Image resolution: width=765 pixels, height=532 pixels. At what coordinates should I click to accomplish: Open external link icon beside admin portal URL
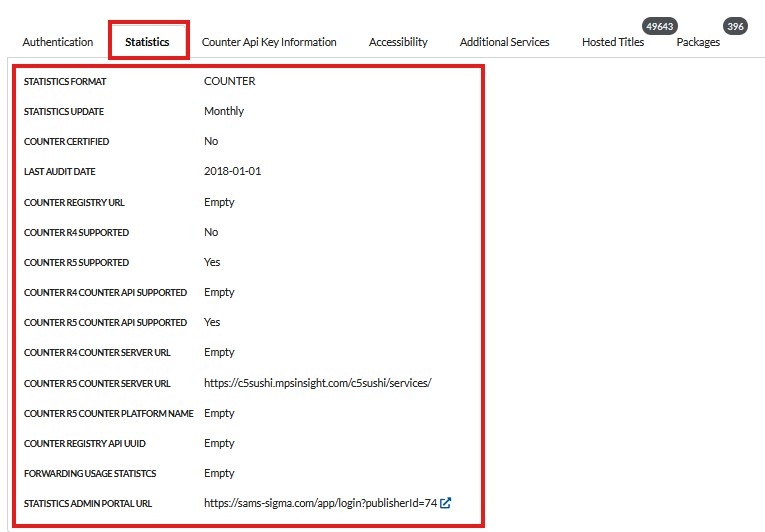coord(446,503)
